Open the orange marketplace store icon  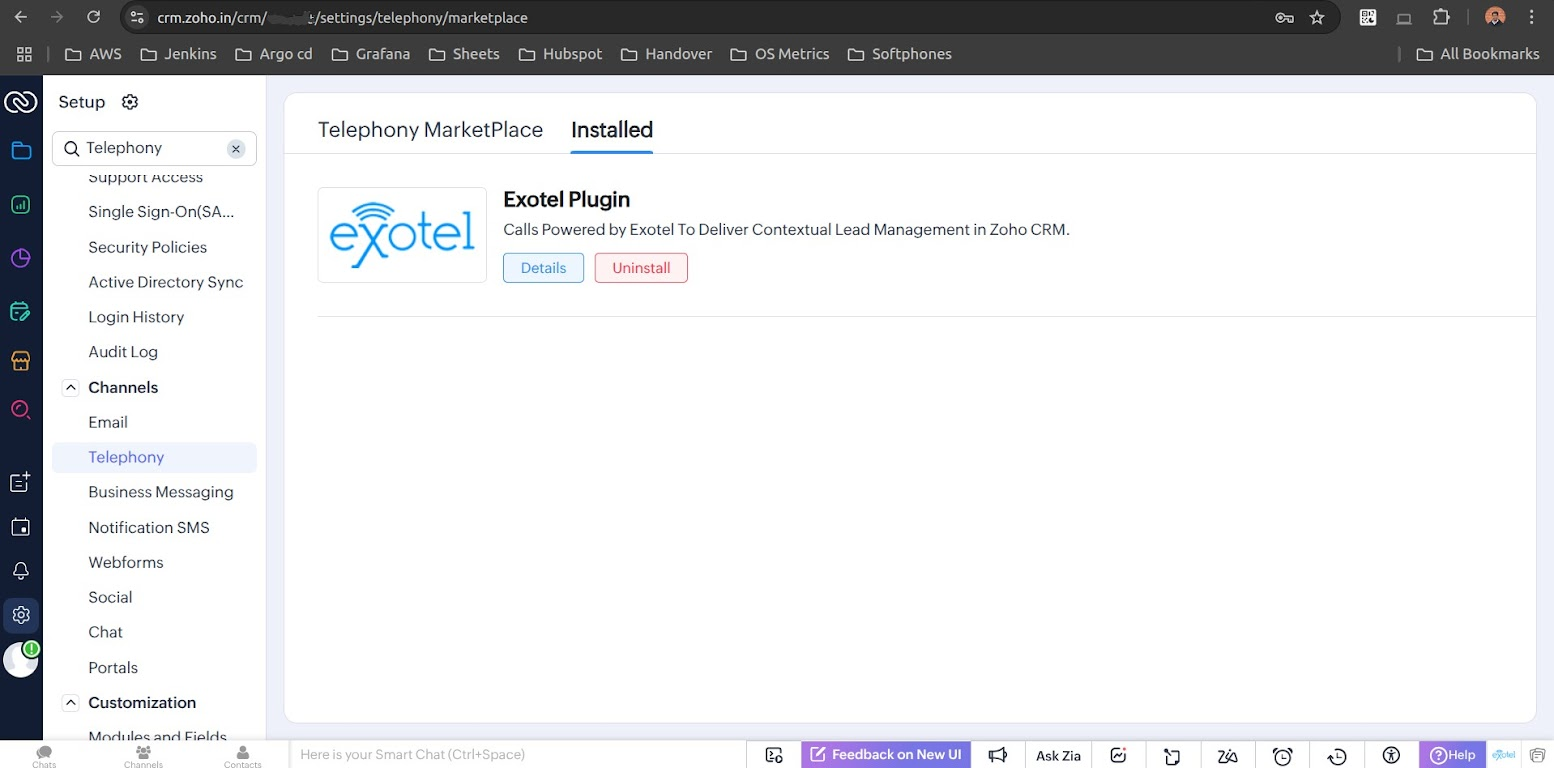click(21, 361)
